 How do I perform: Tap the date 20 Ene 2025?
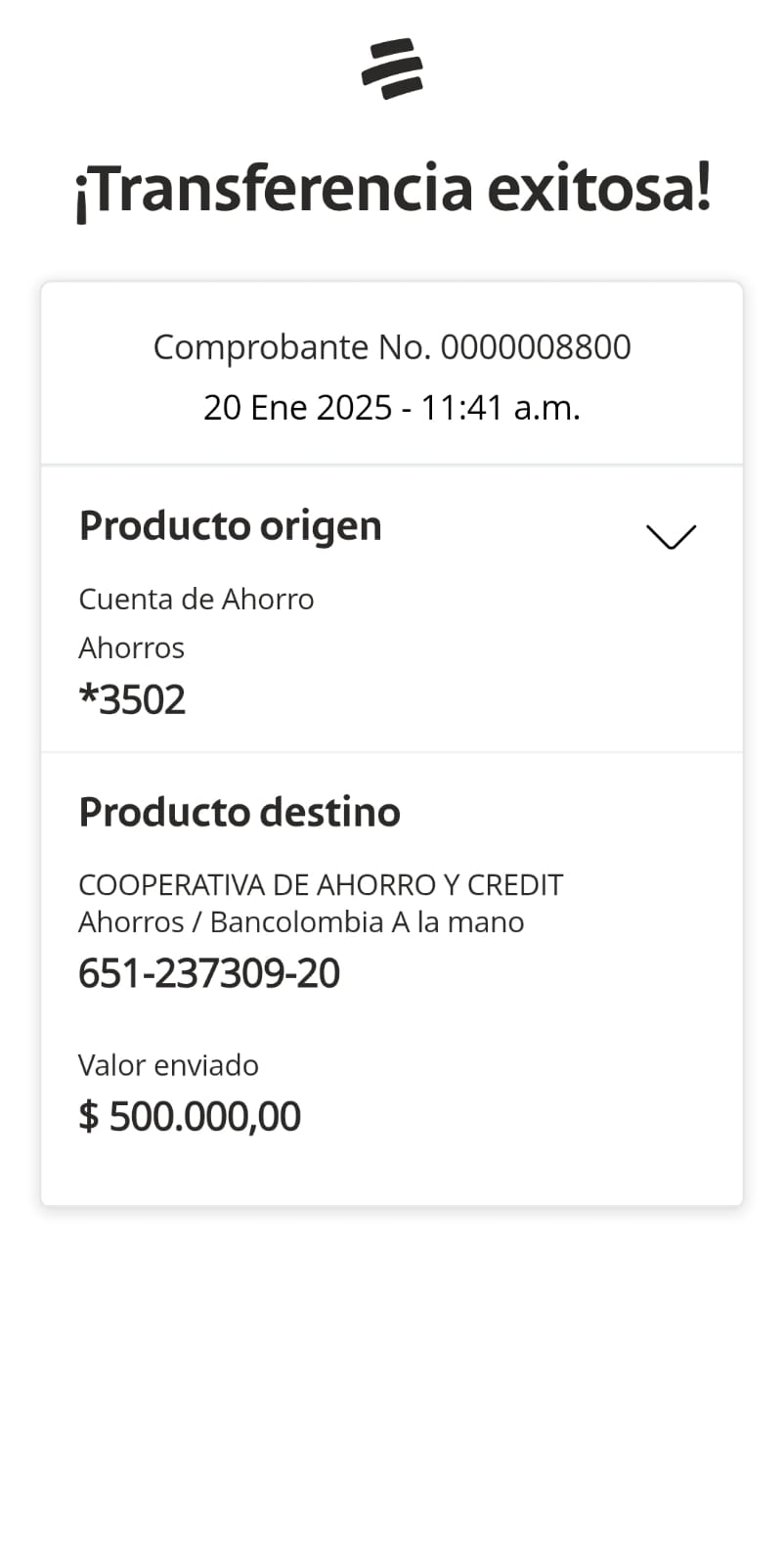pyautogui.click(x=297, y=408)
